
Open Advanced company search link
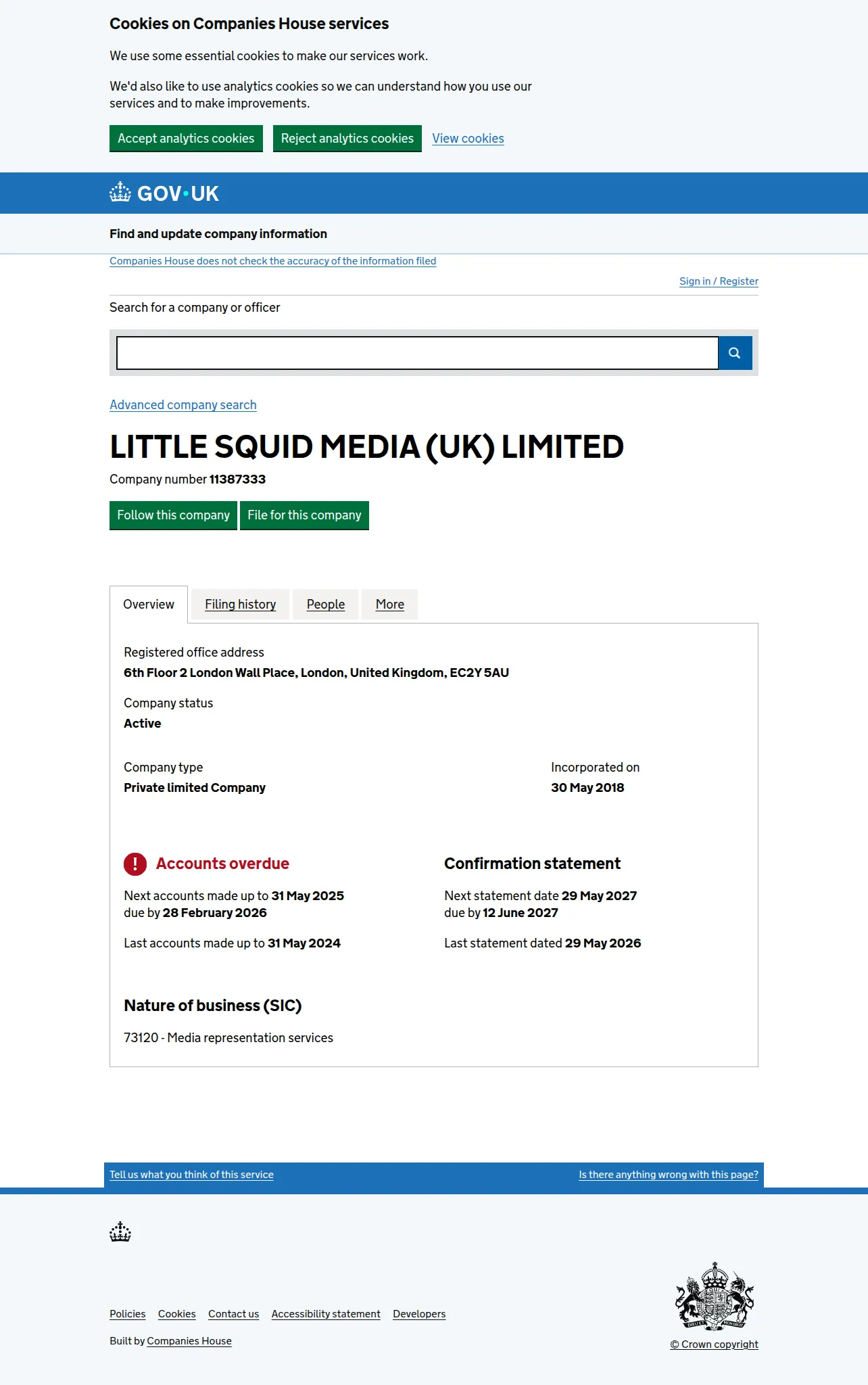tap(183, 405)
